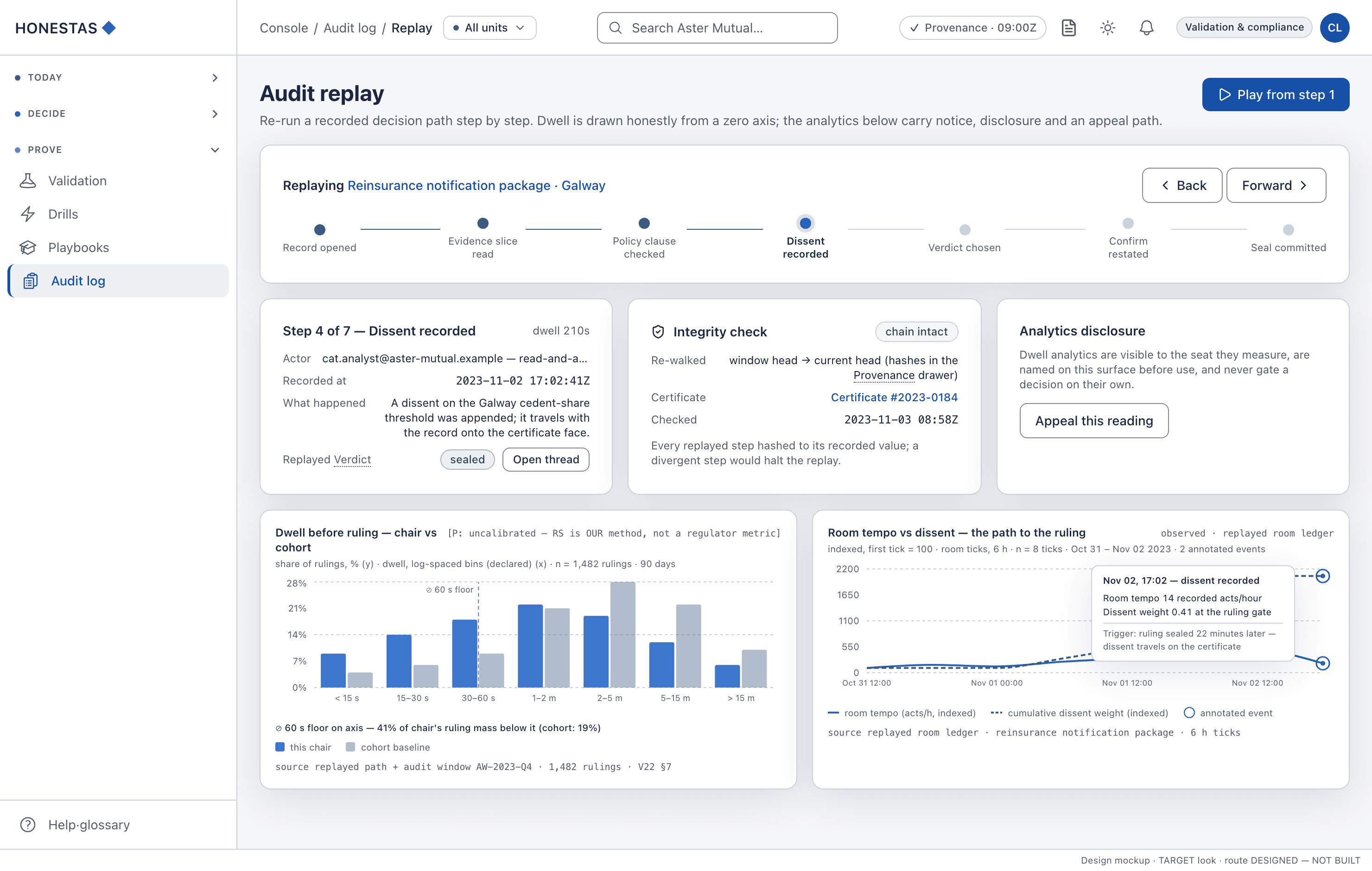Step Back in the replay

1181,185
